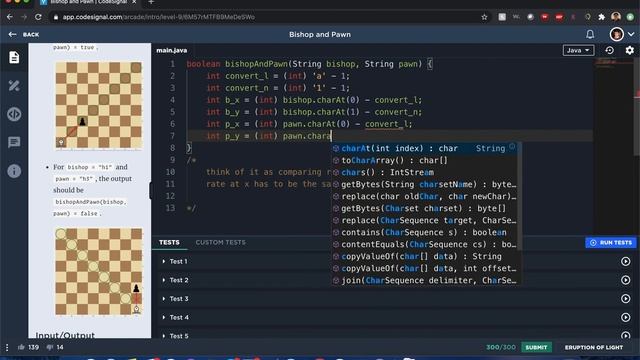Click the notifications bell icon

[x=590, y=34]
